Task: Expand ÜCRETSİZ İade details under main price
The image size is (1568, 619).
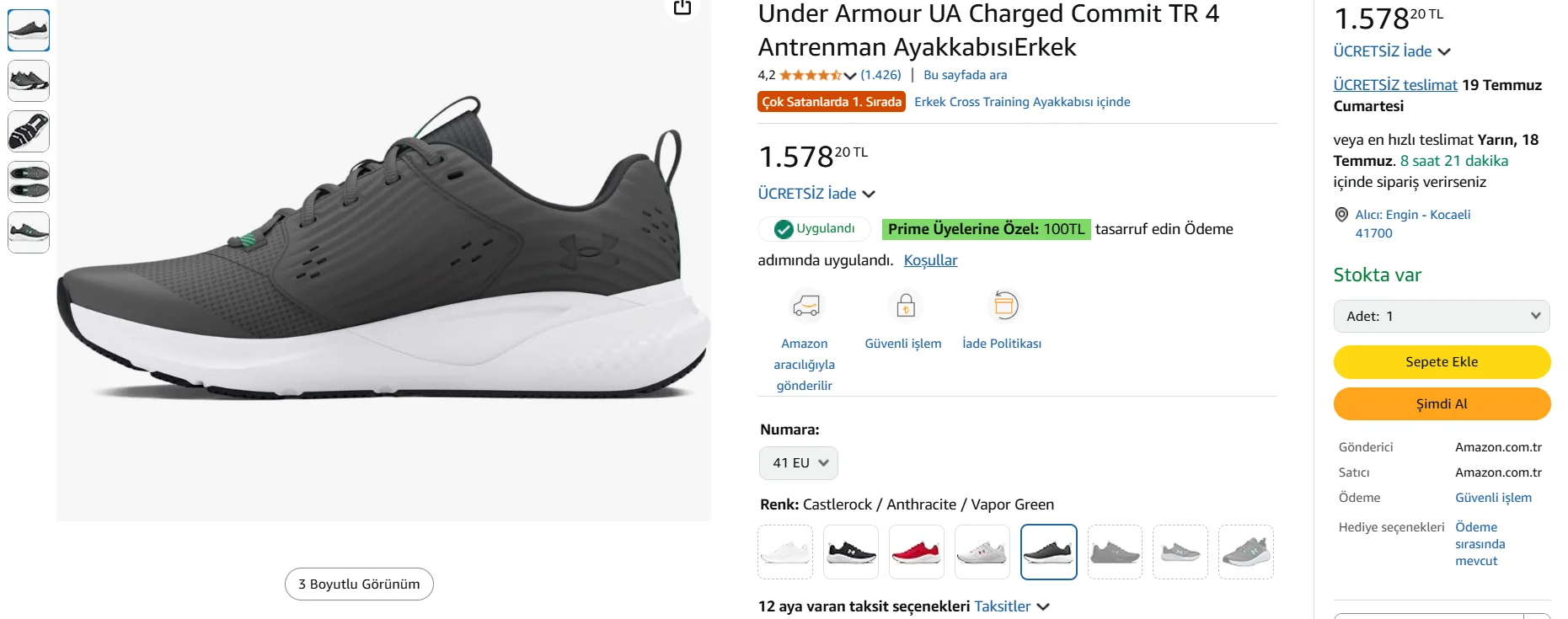Action: (816, 194)
